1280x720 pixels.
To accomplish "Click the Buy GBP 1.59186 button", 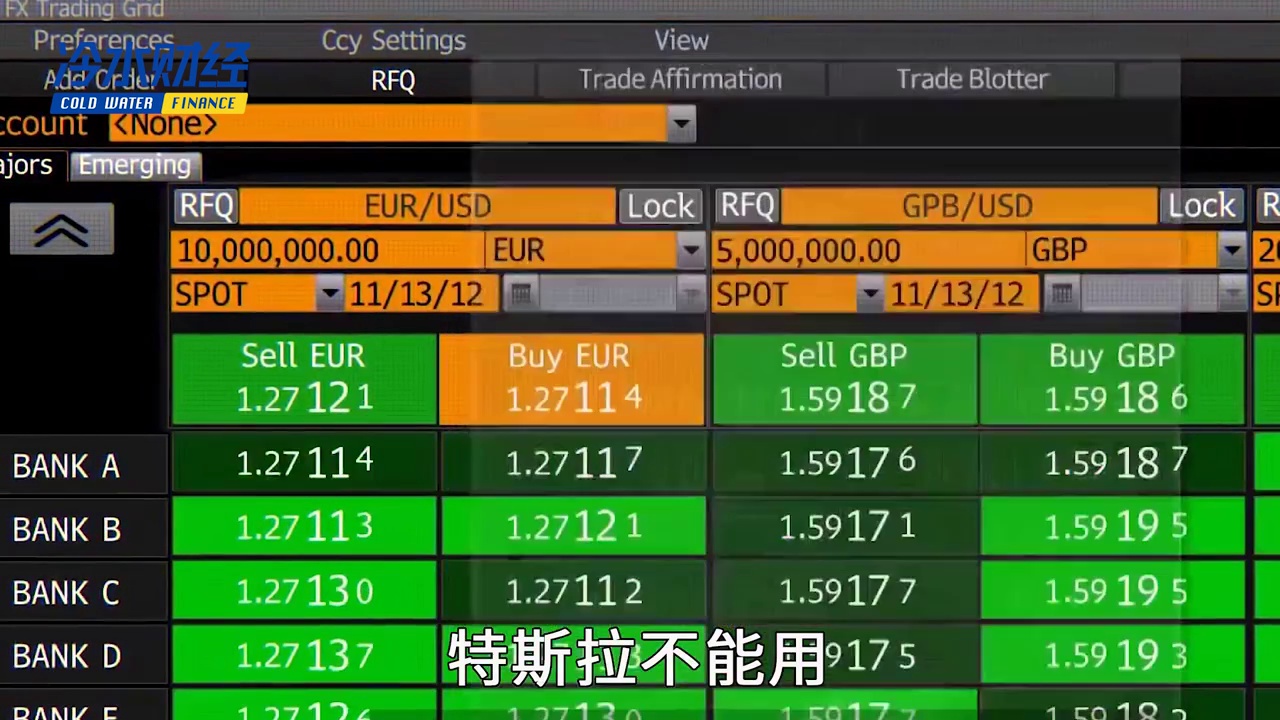I will click(x=1113, y=379).
